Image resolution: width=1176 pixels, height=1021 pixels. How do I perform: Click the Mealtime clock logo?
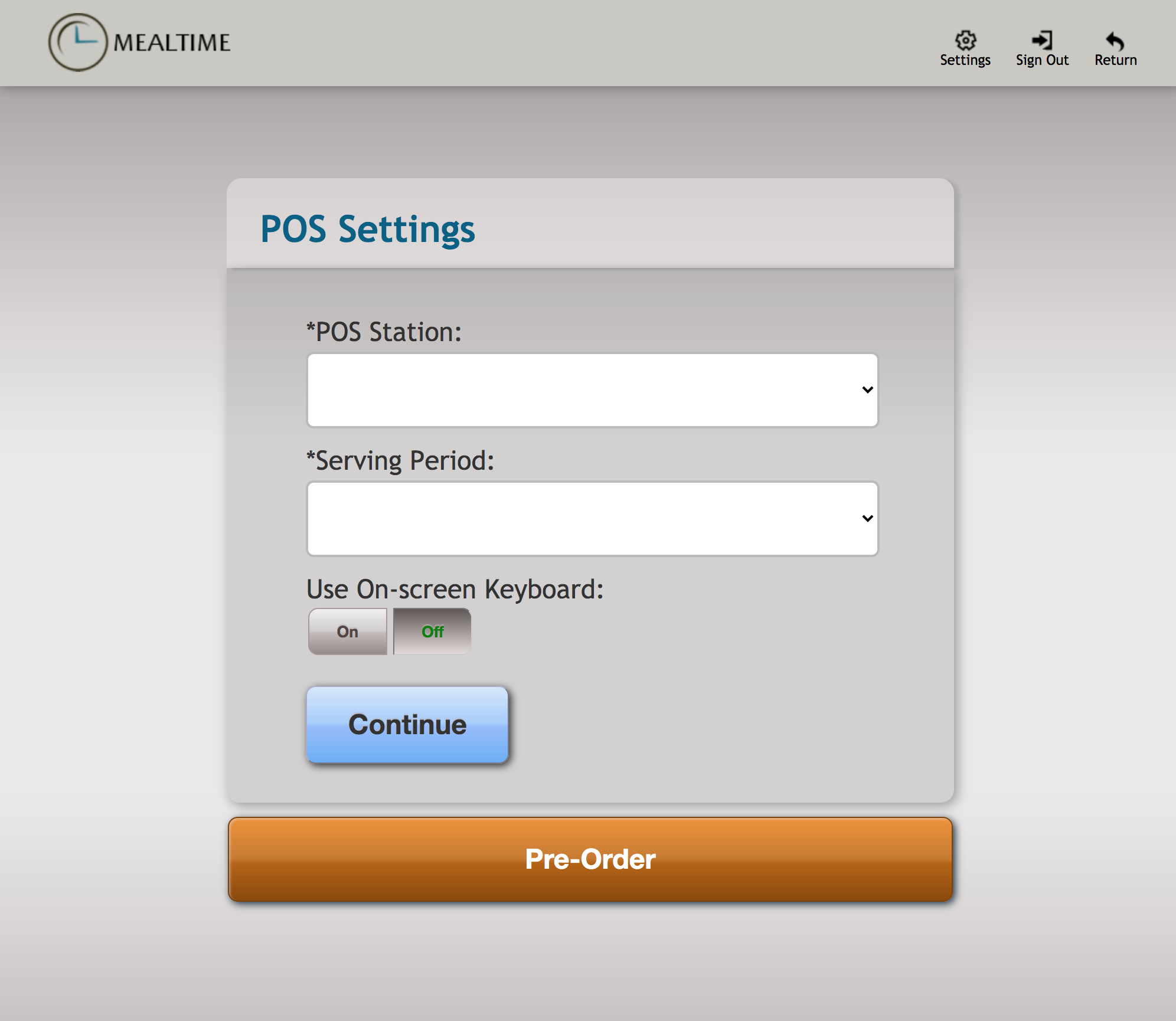pos(78,42)
